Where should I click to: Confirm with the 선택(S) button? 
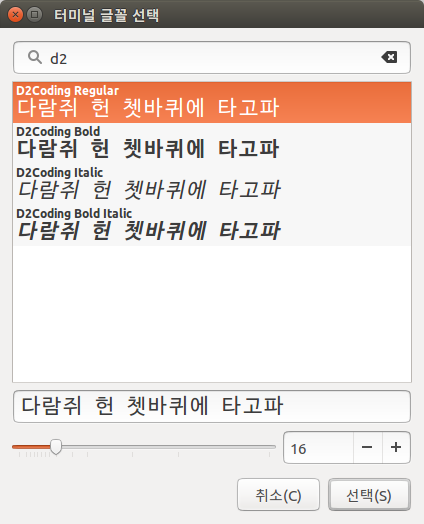pyautogui.click(x=369, y=495)
